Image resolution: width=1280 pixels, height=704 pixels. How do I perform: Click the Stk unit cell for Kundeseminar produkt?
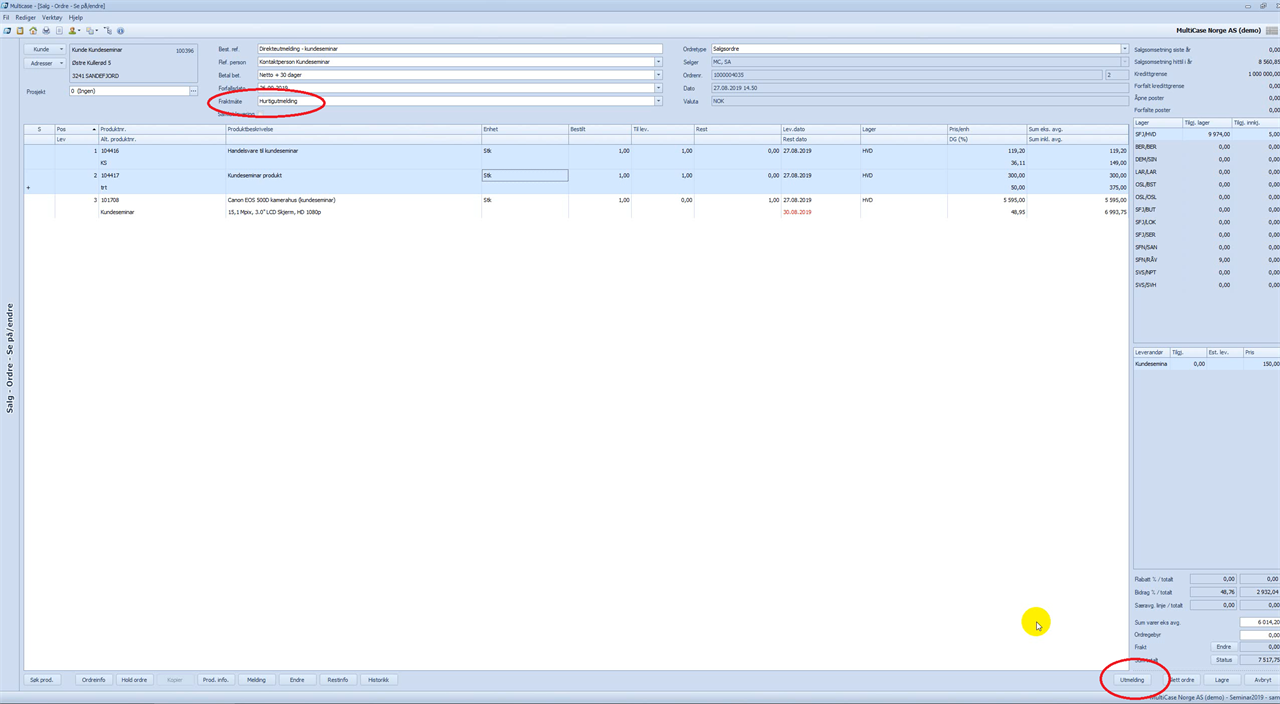point(524,175)
